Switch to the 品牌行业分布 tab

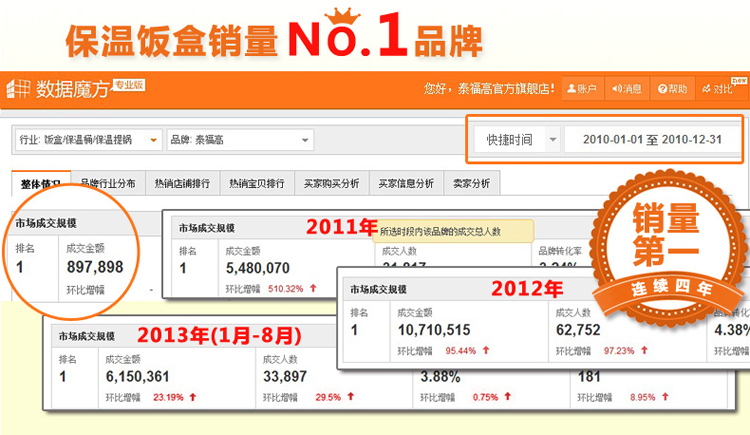point(108,183)
